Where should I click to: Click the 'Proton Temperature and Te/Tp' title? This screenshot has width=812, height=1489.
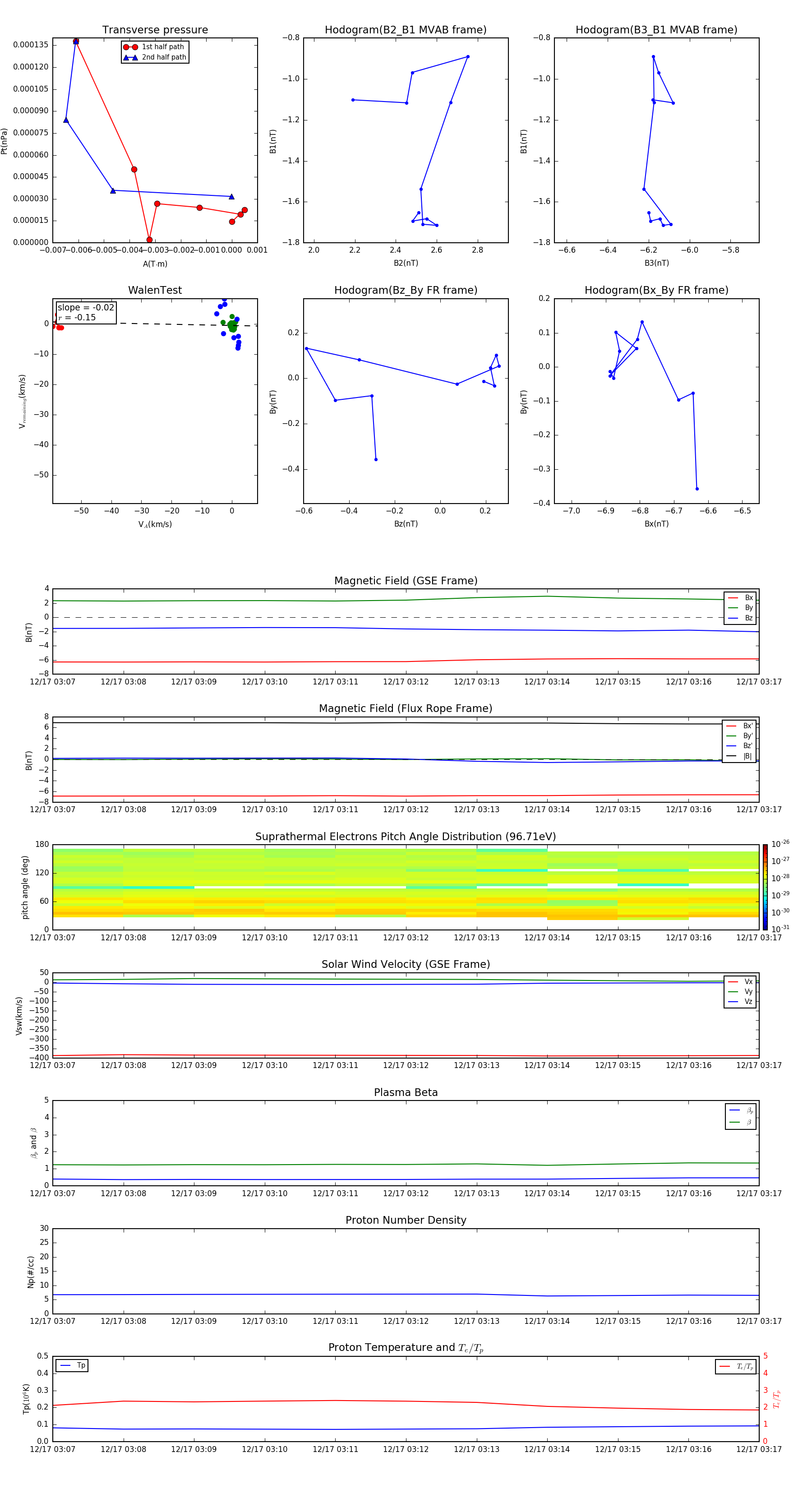(406, 1348)
